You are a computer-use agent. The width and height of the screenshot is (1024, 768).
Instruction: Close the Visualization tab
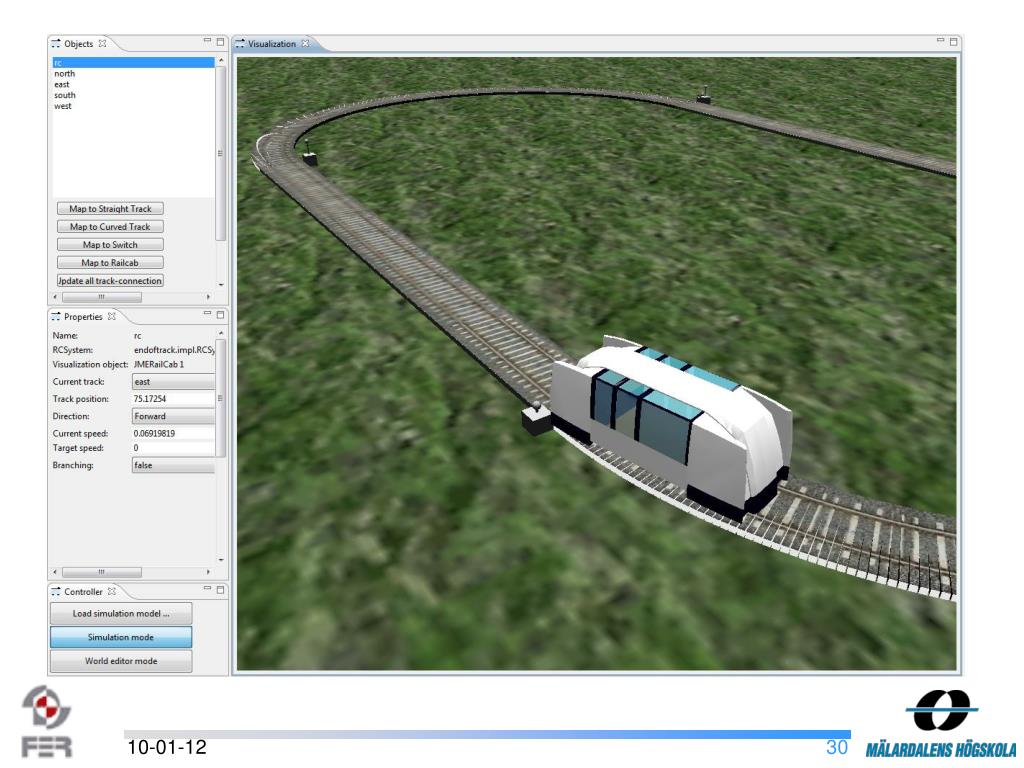coord(305,44)
